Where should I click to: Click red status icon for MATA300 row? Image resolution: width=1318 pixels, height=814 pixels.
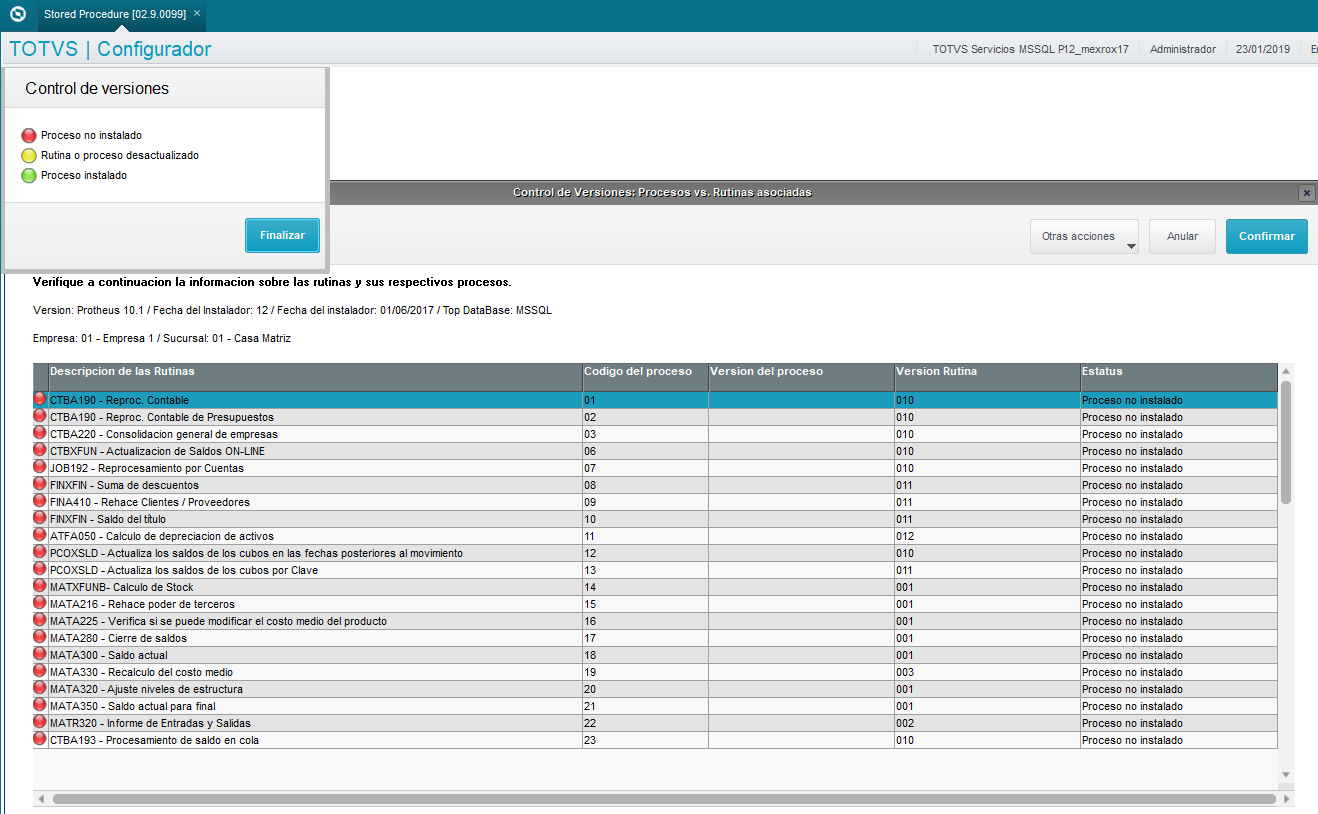[40, 654]
